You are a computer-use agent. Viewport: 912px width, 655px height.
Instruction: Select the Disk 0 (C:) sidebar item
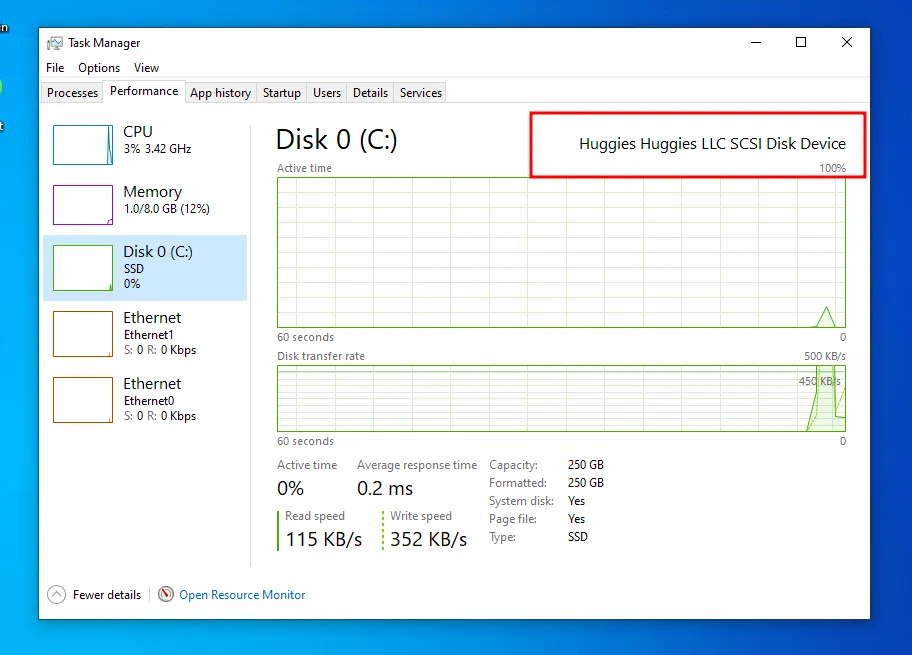pyautogui.click(x=145, y=267)
